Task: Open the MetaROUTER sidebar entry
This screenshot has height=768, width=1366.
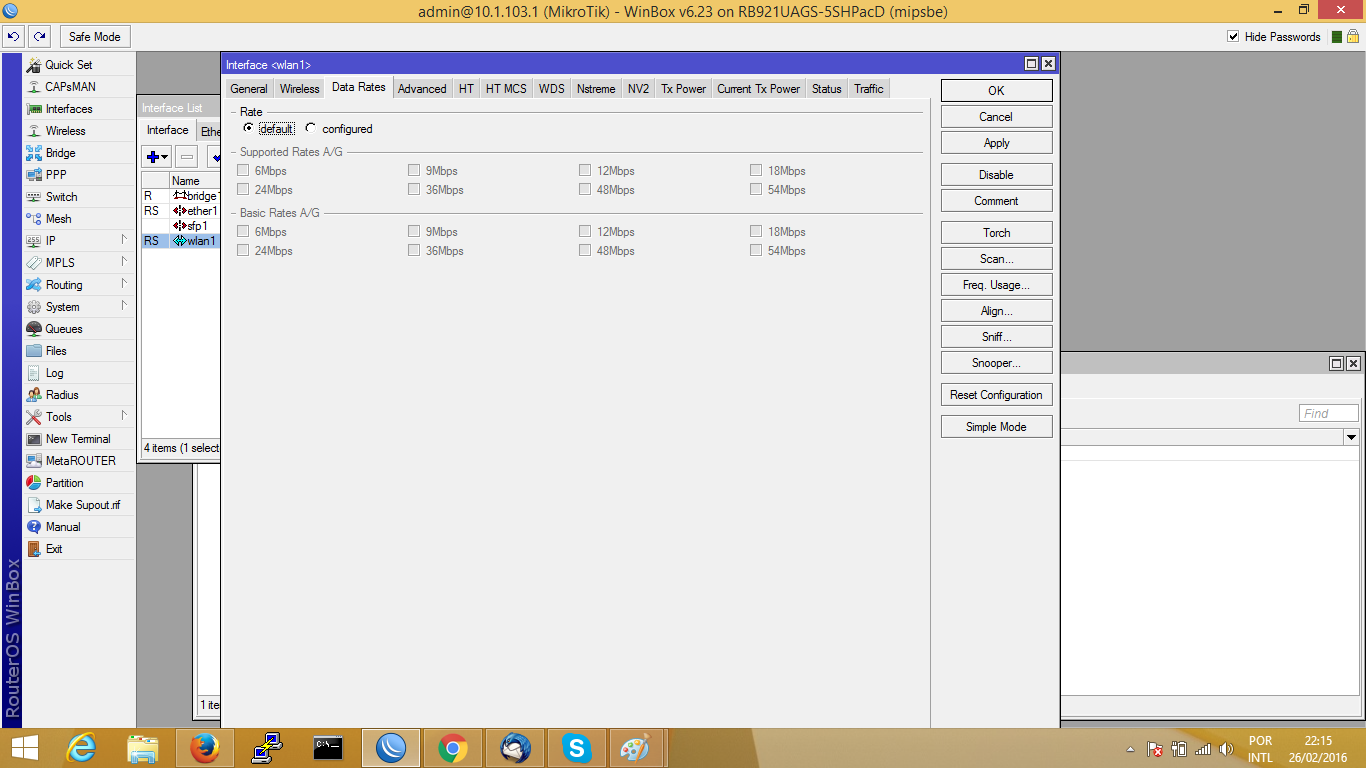Action: coord(78,461)
